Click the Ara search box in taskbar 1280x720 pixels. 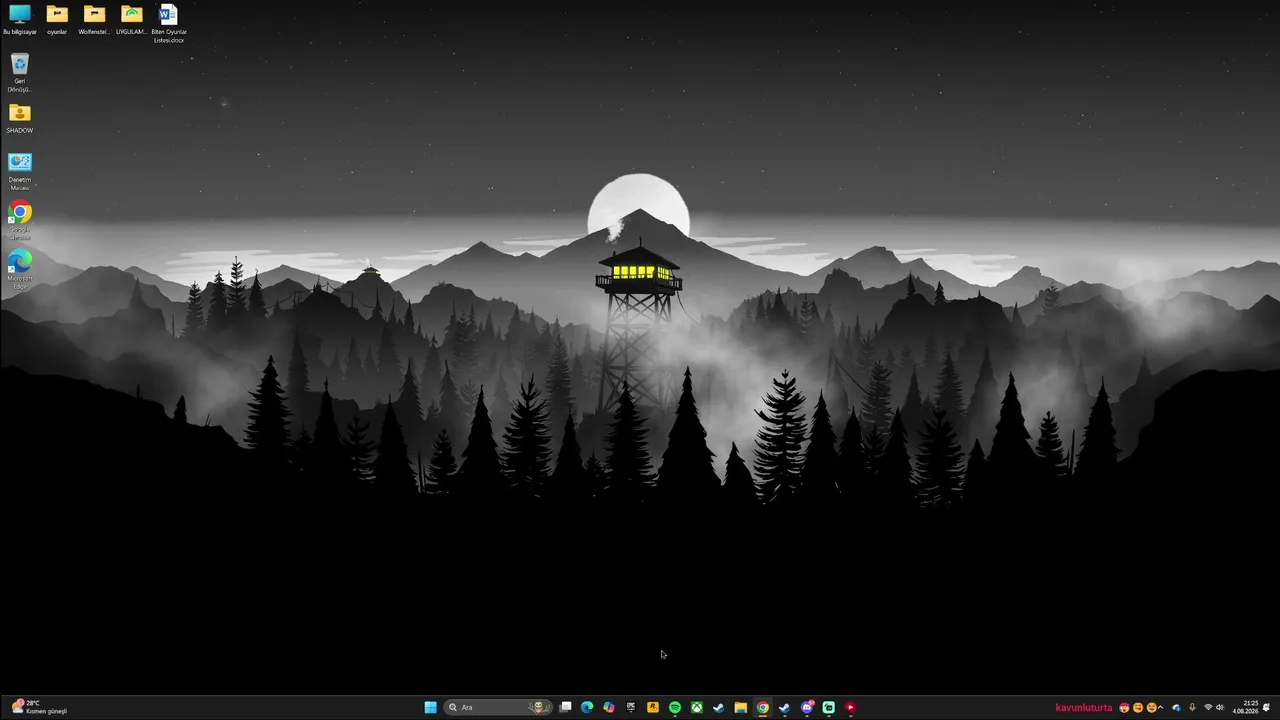click(498, 707)
